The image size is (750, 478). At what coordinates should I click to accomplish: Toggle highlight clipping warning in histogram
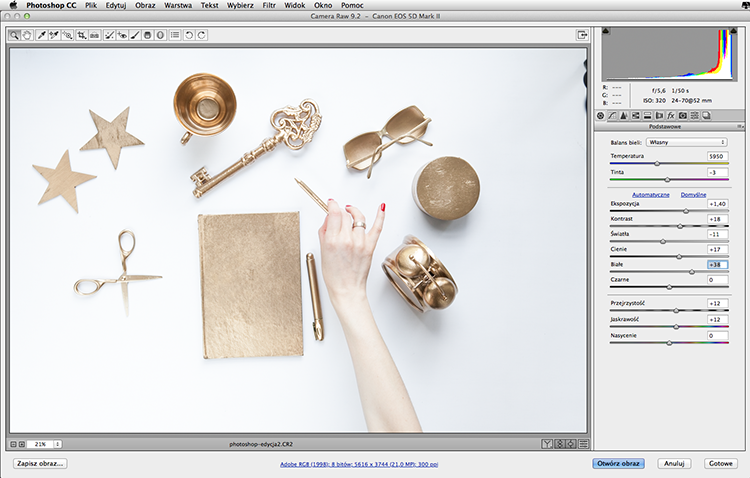[734, 31]
